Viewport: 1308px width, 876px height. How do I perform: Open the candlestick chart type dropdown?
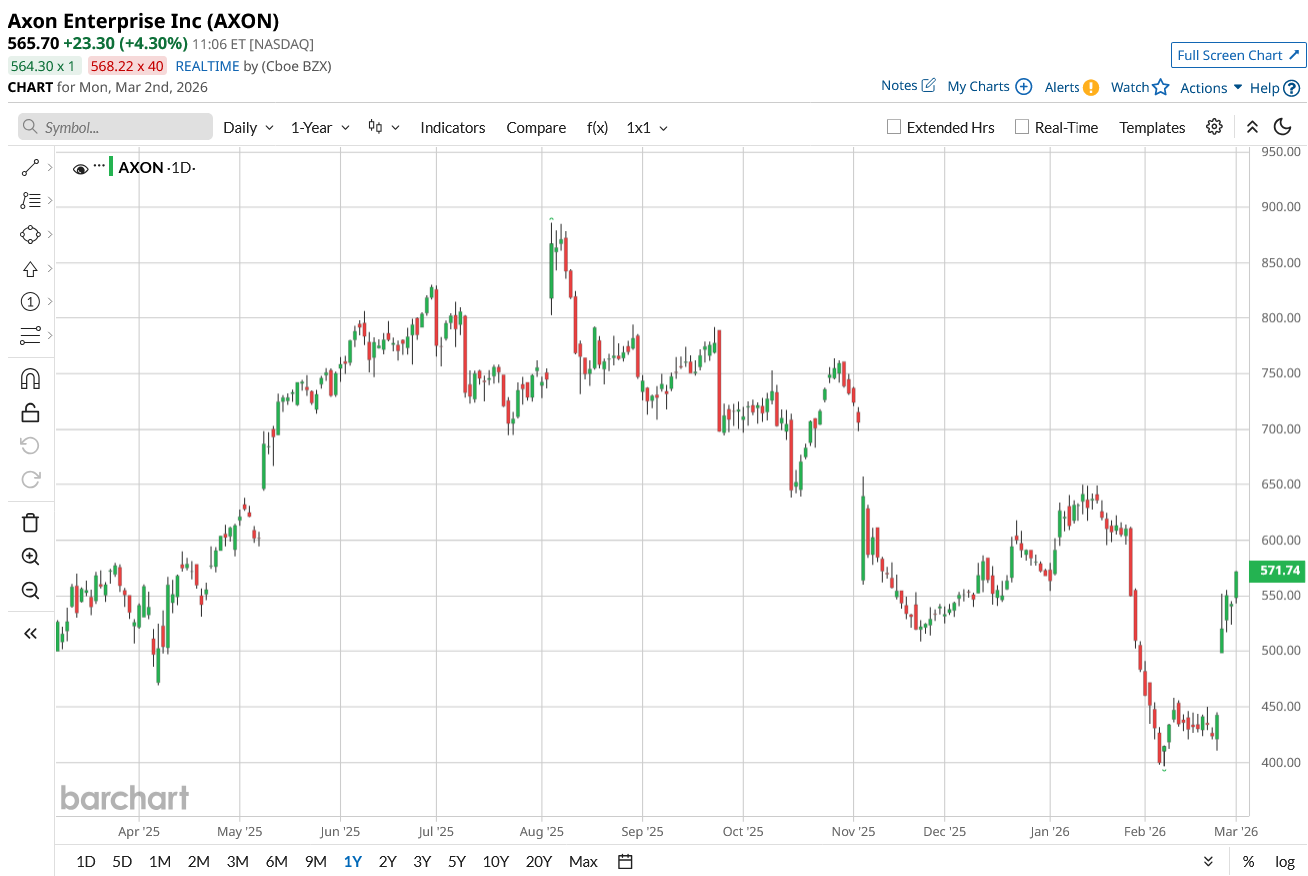click(383, 127)
